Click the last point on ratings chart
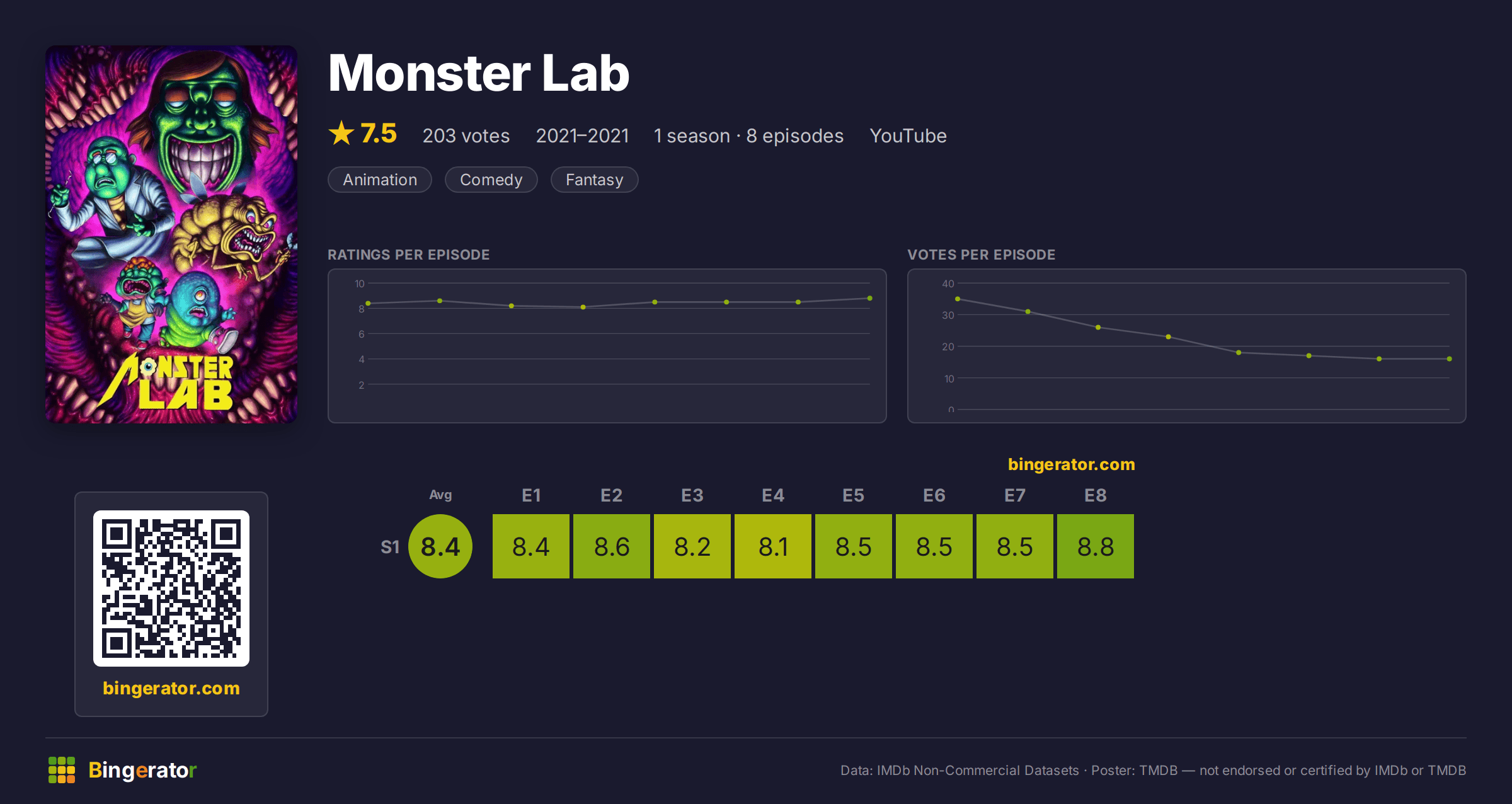1512x804 pixels. 870,298
